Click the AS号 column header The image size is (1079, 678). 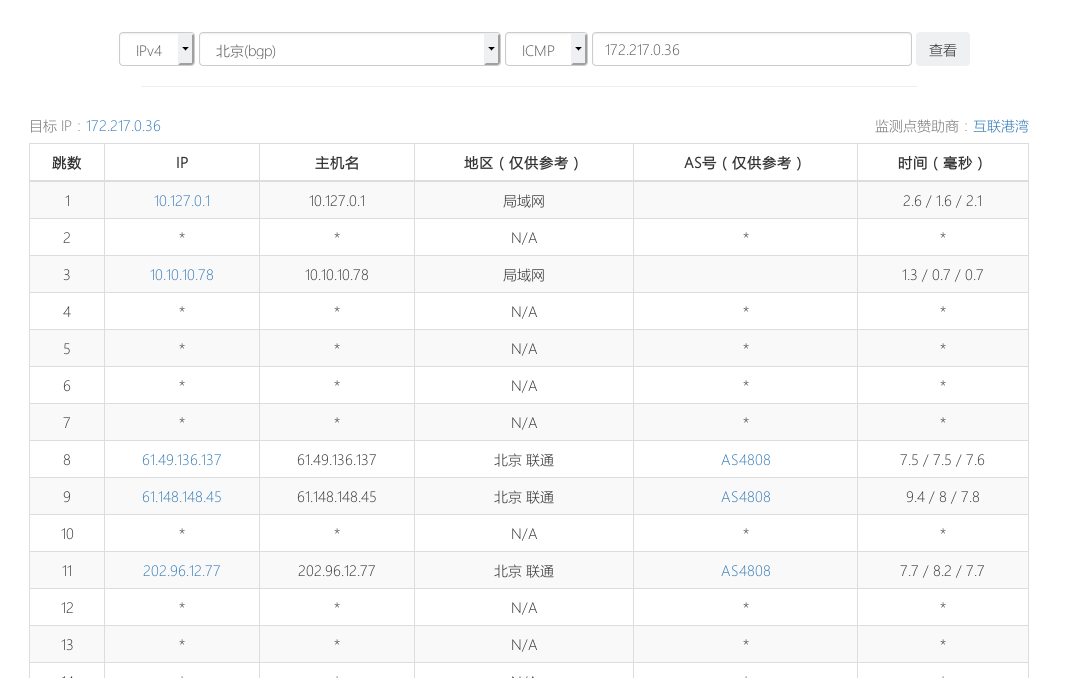point(745,163)
